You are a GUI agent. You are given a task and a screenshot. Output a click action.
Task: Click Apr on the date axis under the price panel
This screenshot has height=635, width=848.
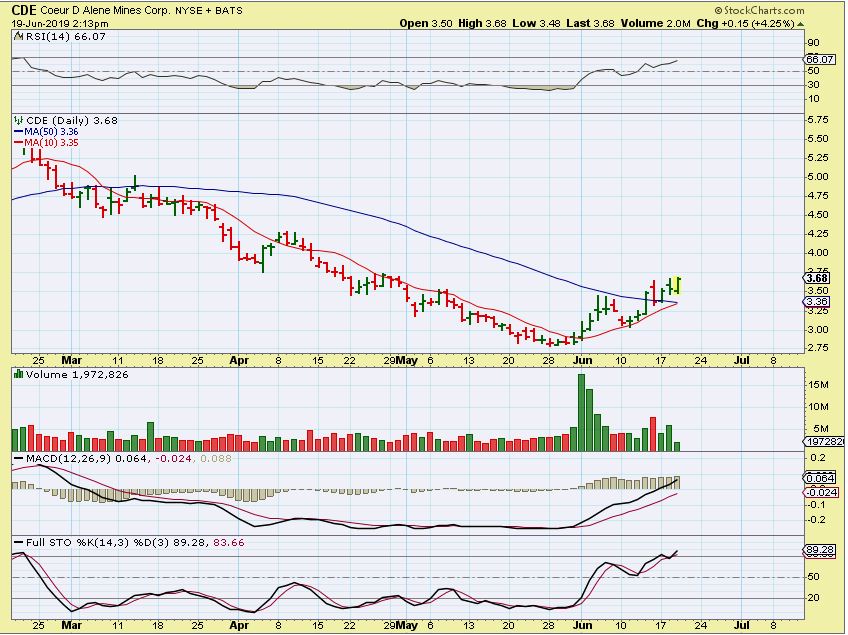point(239,360)
